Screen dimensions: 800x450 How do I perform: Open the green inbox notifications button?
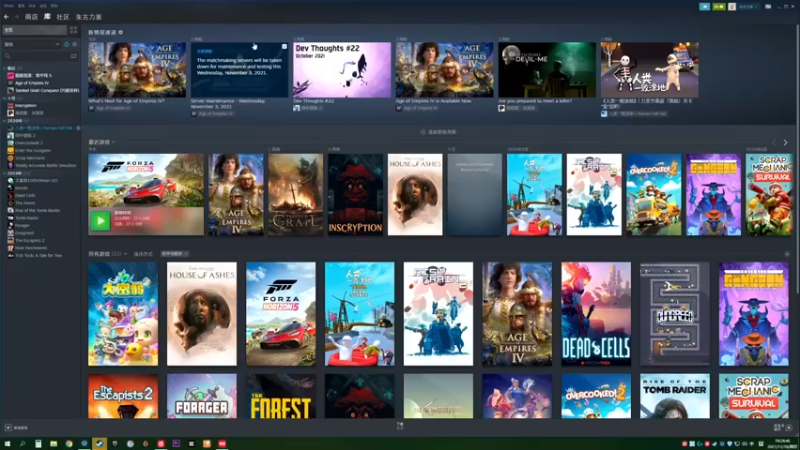point(719,7)
